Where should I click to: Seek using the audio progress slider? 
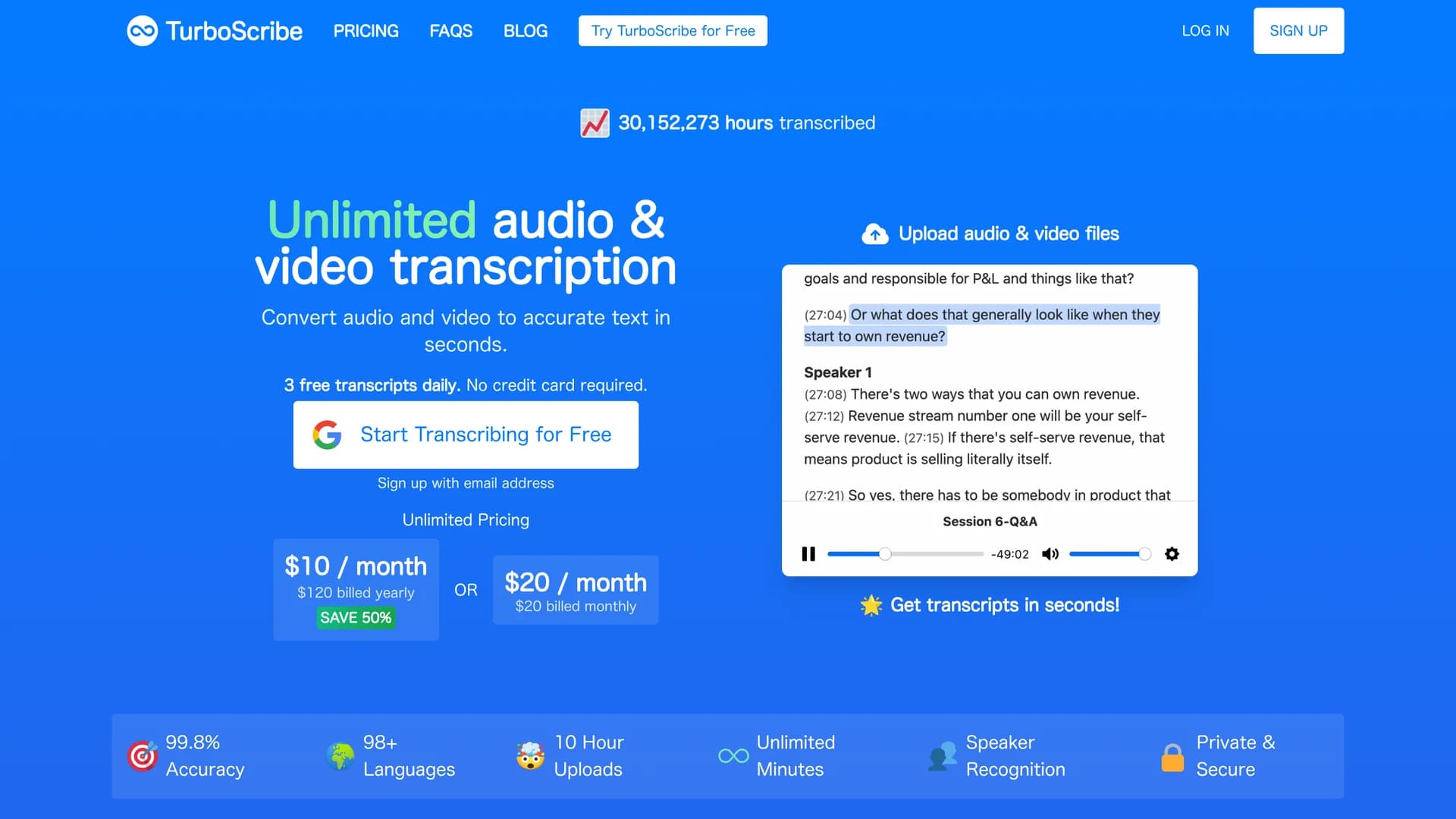[x=905, y=554]
